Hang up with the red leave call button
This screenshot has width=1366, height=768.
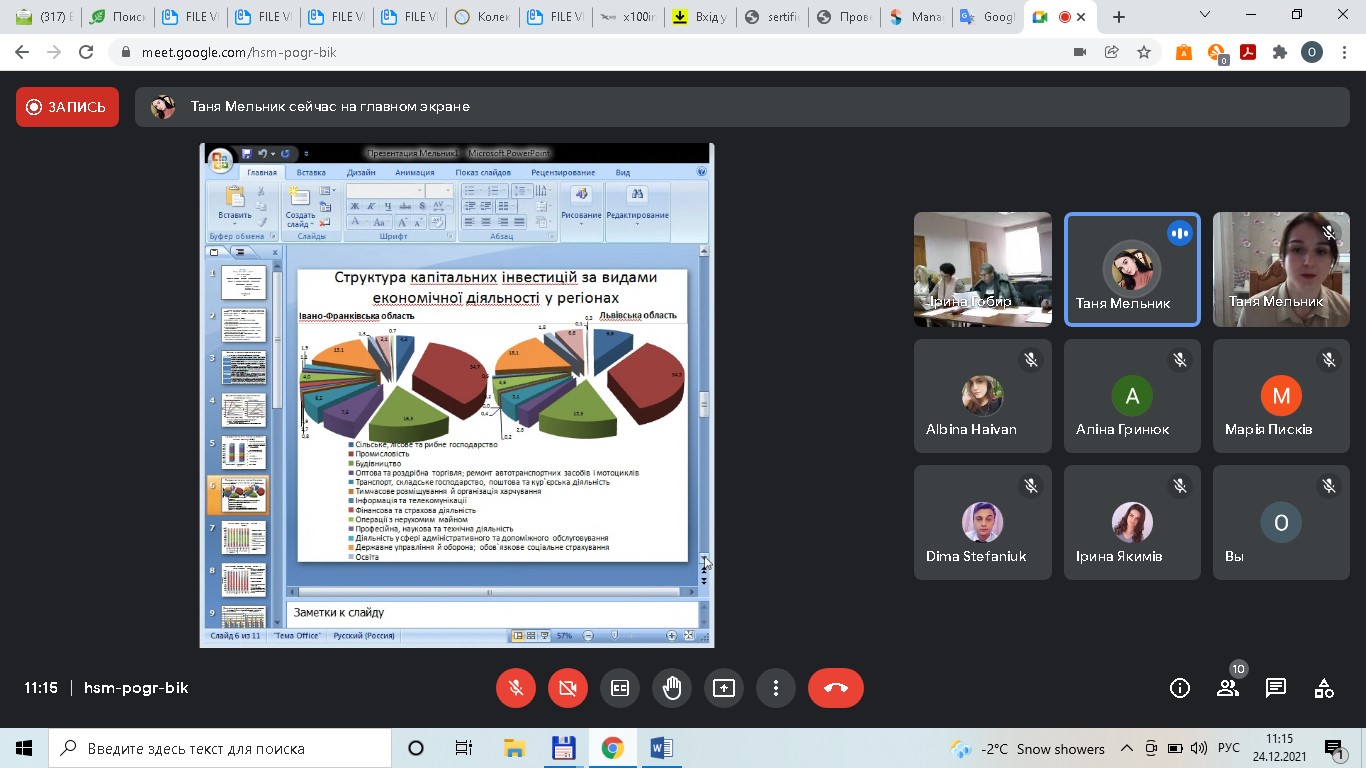click(x=835, y=688)
